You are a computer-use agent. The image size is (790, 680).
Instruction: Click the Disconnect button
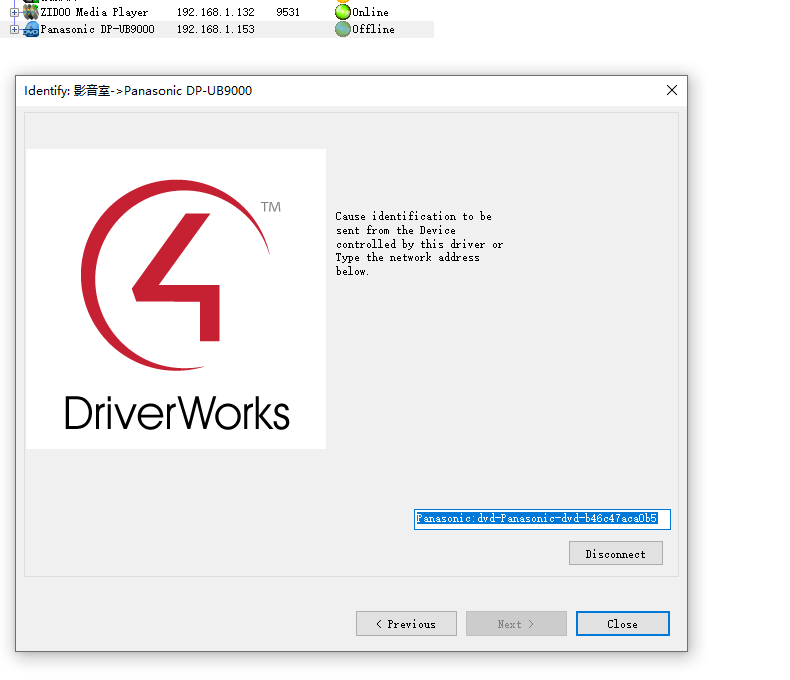pos(615,554)
